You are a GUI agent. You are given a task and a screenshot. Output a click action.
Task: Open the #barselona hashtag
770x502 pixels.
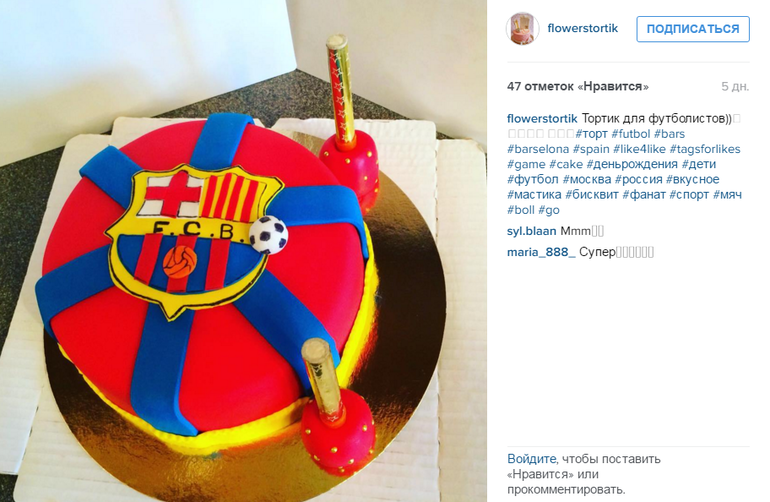[x=538, y=149]
